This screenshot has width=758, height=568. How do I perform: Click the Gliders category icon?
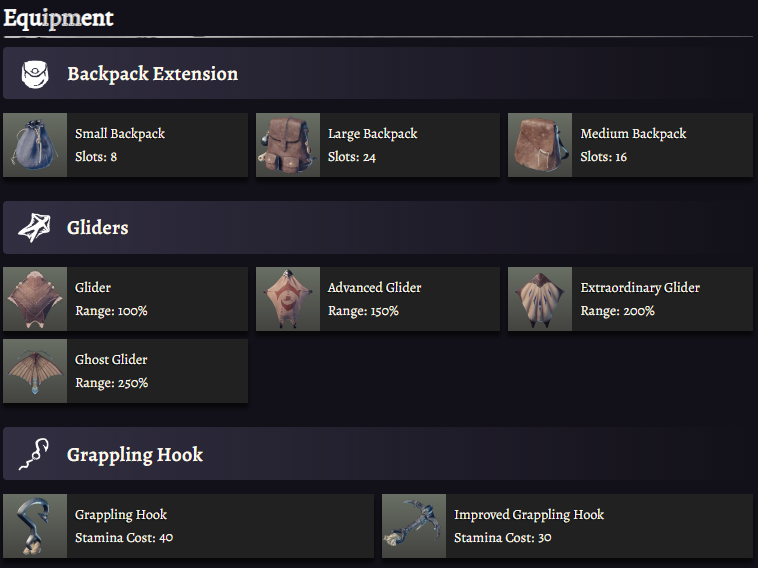[35, 228]
